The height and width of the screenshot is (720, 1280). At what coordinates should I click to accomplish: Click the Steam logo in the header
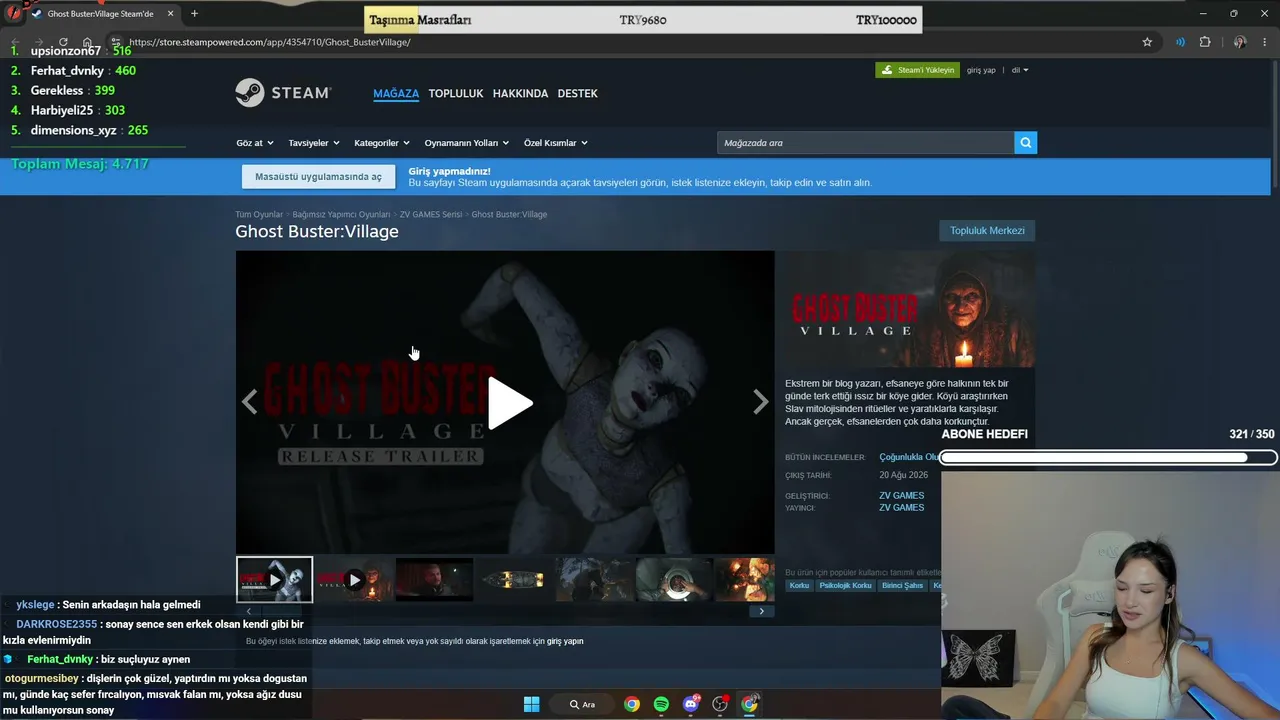tap(283, 93)
